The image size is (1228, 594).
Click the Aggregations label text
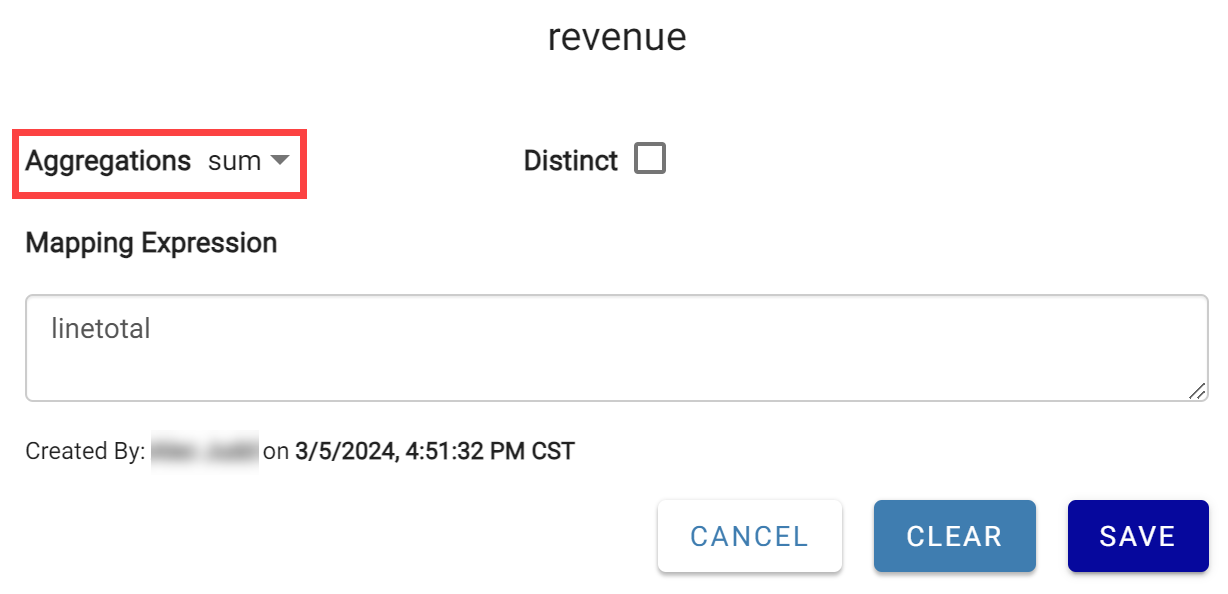108,161
